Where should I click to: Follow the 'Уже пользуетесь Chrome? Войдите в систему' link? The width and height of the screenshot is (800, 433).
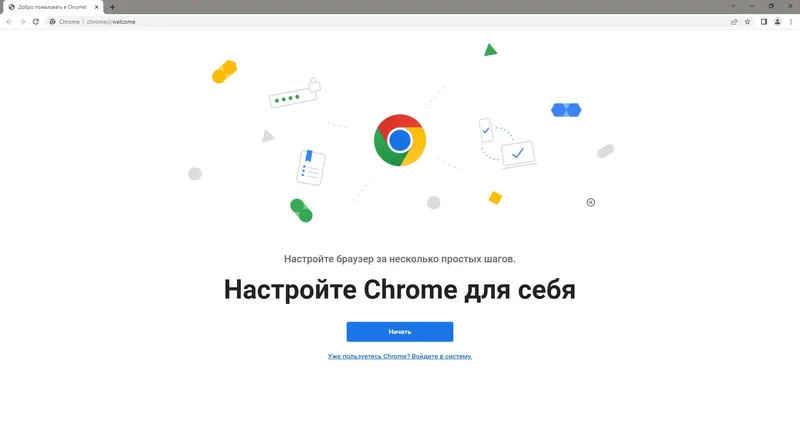point(399,356)
